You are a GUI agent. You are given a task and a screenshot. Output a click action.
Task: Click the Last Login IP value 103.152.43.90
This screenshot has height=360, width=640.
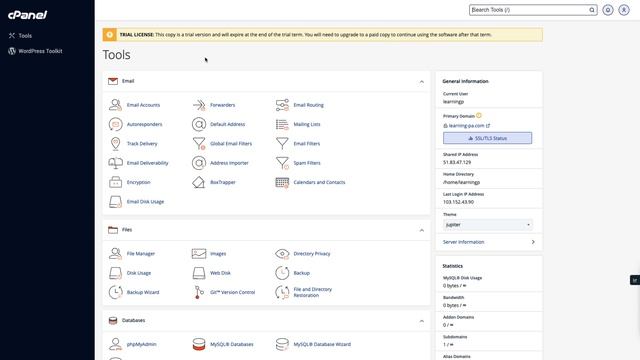pos(458,202)
